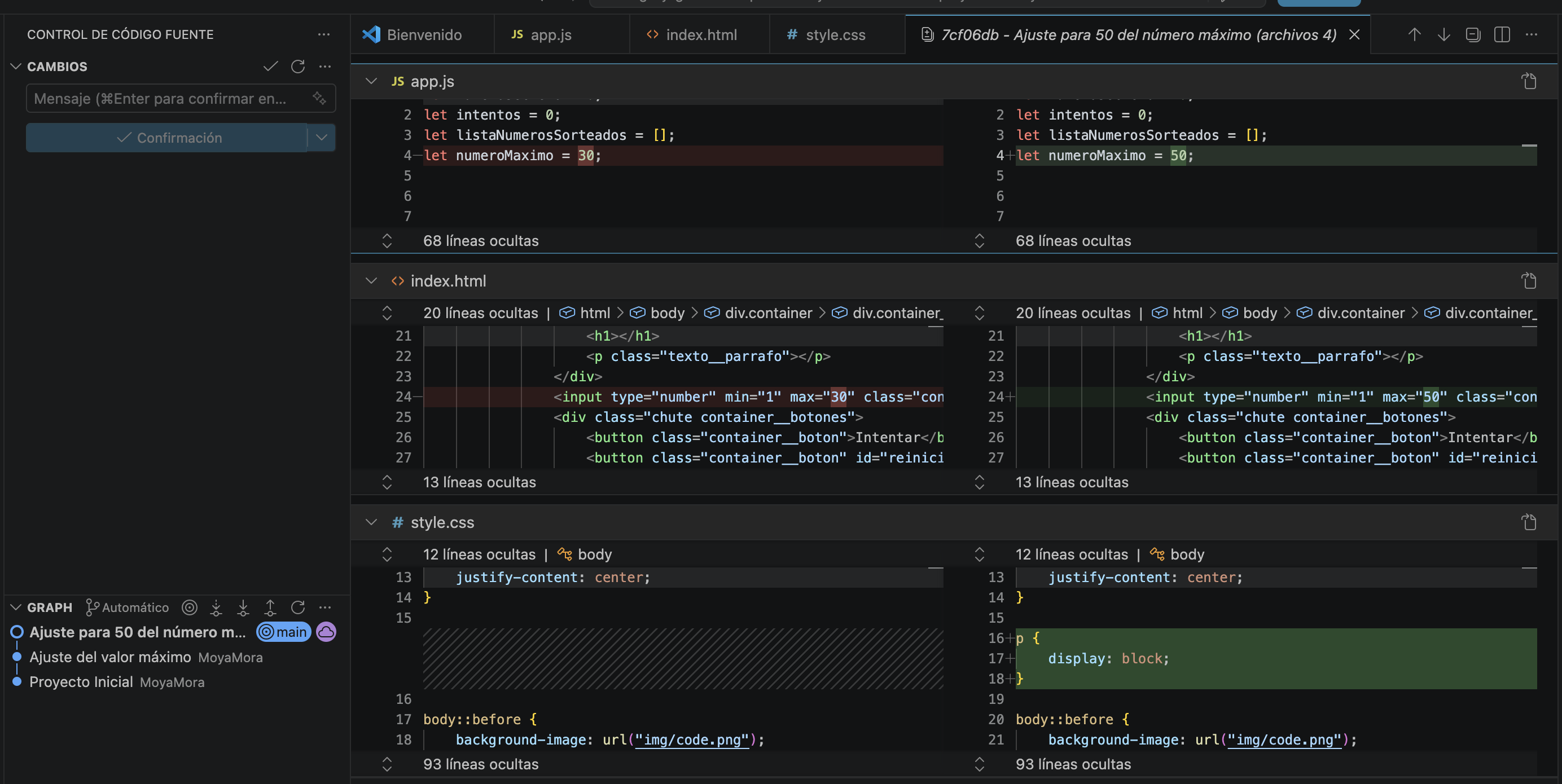The width and height of the screenshot is (1562, 784).
Task: Click the added line 'let numeroMaximo = 50;'
Action: 1276,155
